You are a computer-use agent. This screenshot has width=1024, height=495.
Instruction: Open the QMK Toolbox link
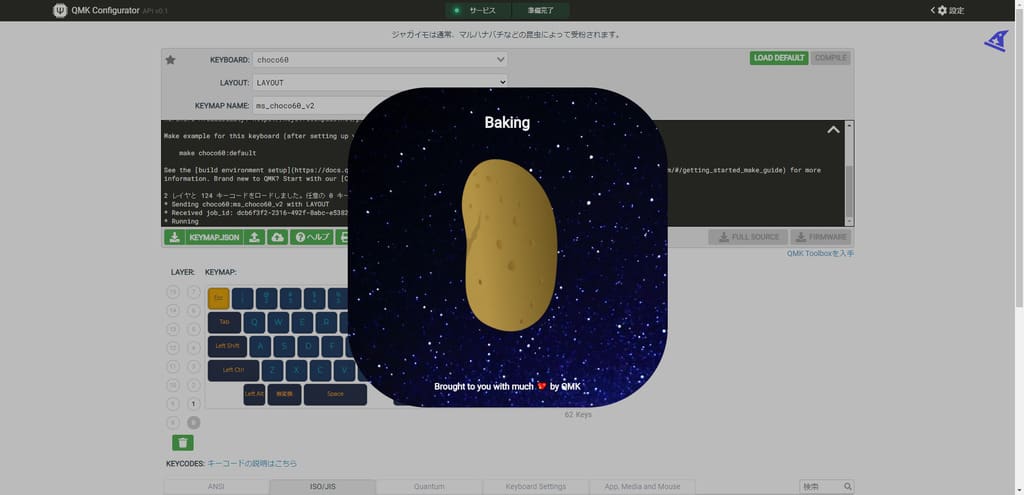820,254
